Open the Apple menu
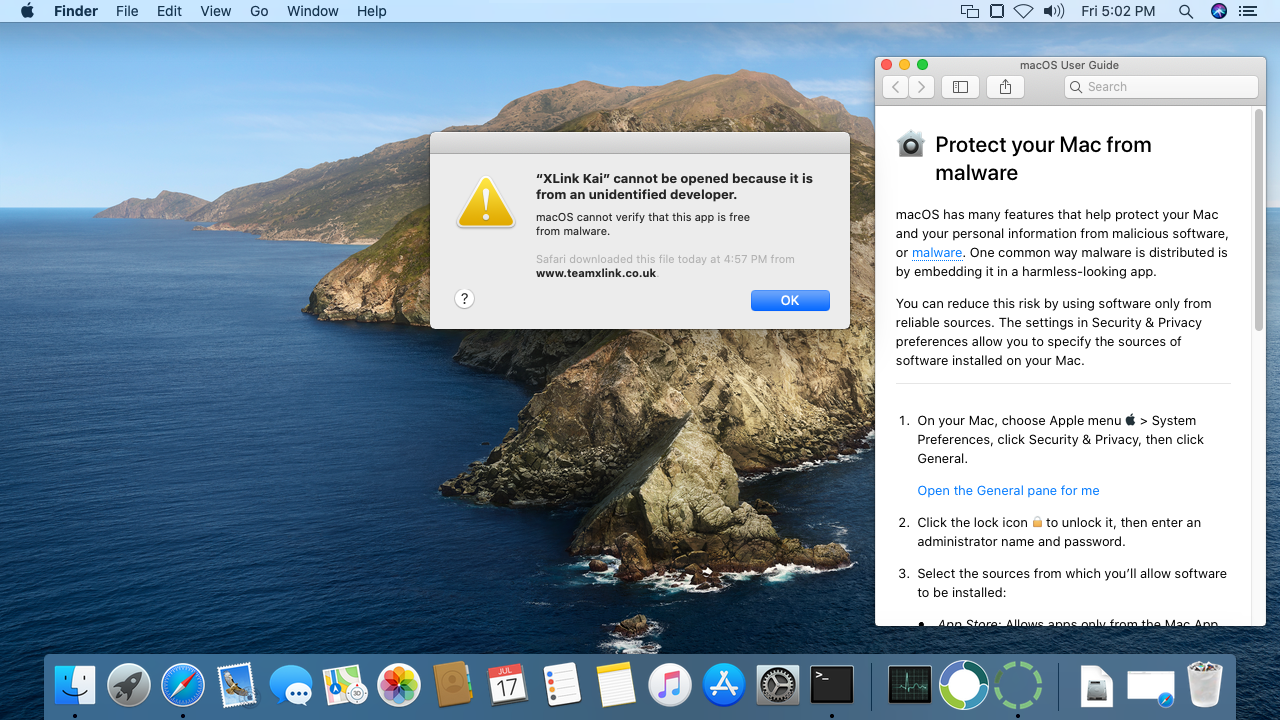The width and height of the screenshot is (1280, 720). 27,11
